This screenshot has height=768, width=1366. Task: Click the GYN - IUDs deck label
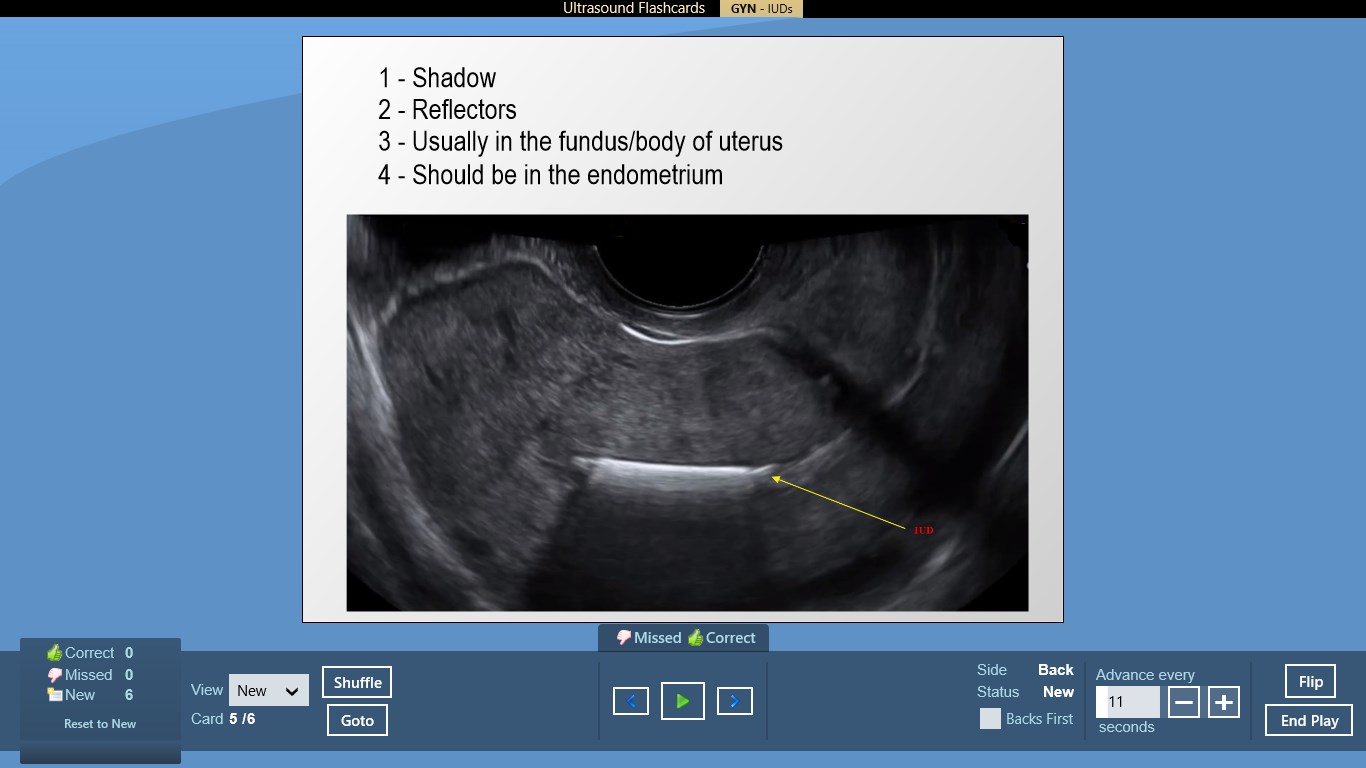760,8
